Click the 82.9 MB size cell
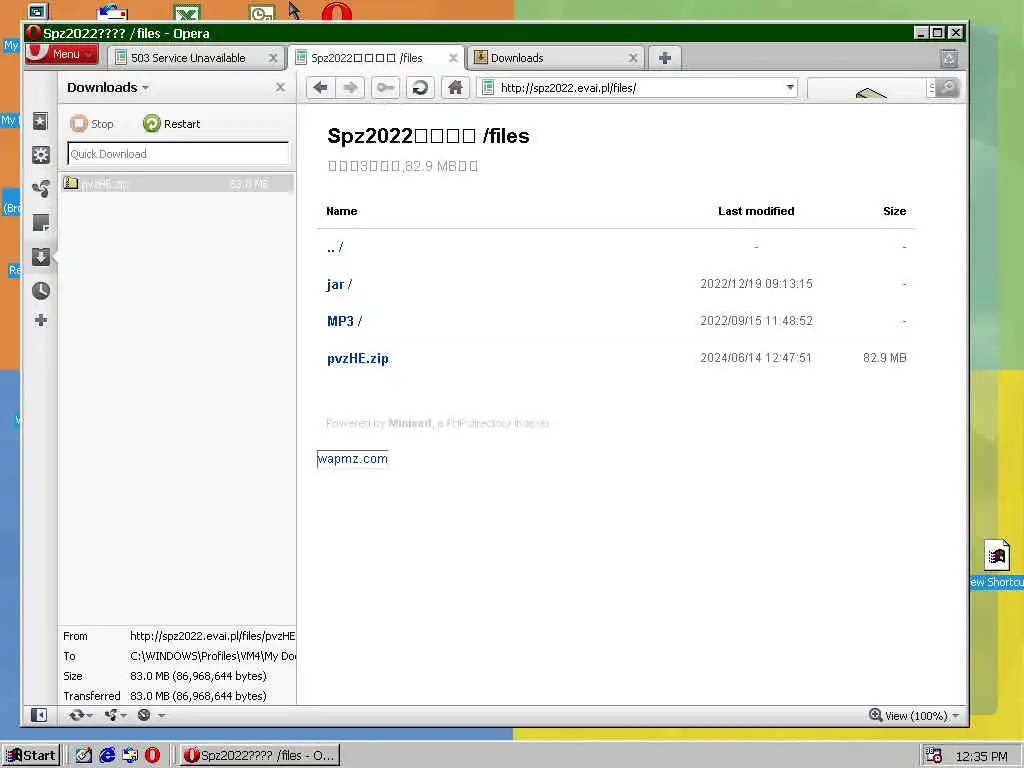 (x=884, y=358)
